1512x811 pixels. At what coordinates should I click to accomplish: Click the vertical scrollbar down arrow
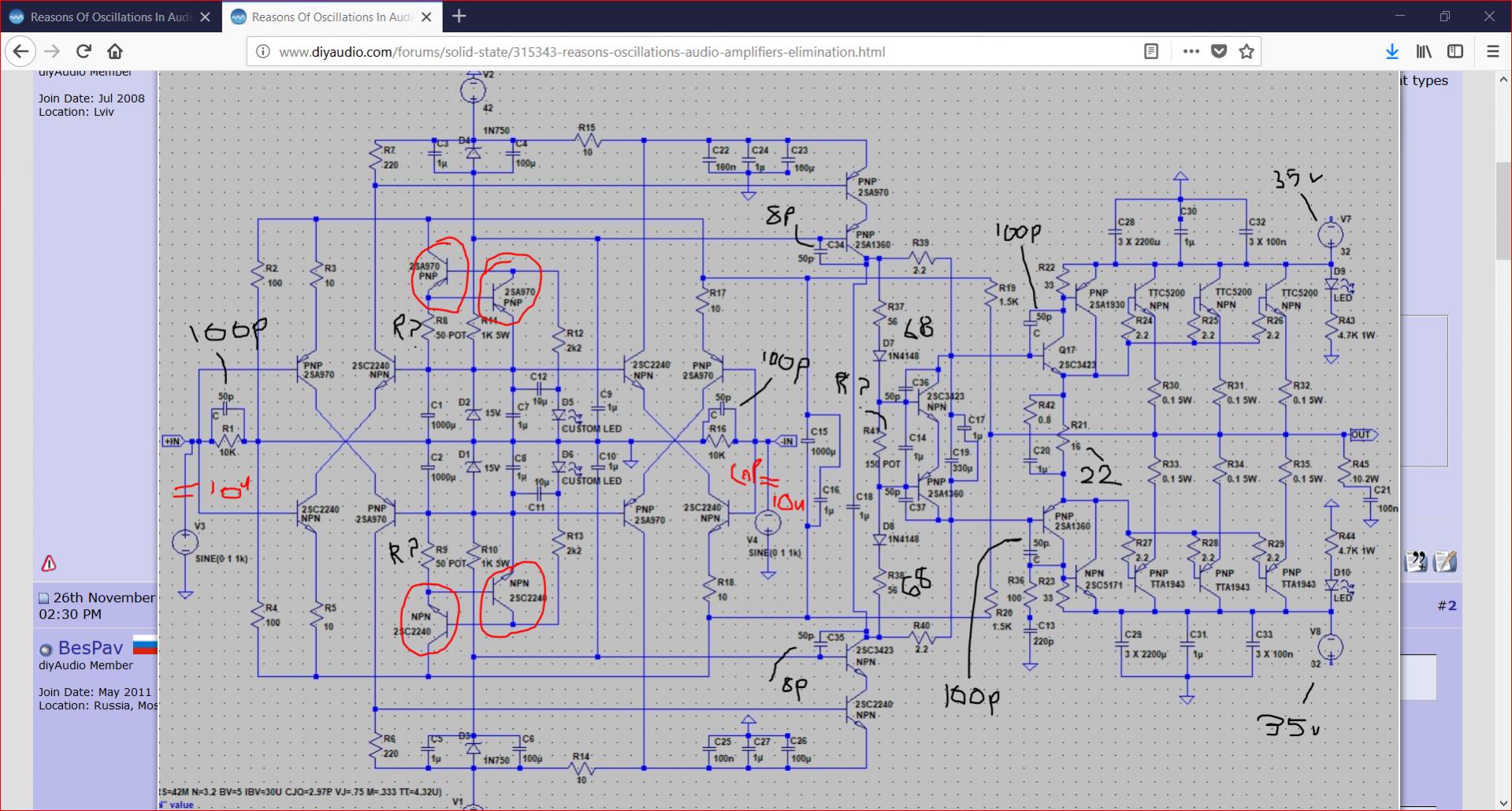(1503, 802)
